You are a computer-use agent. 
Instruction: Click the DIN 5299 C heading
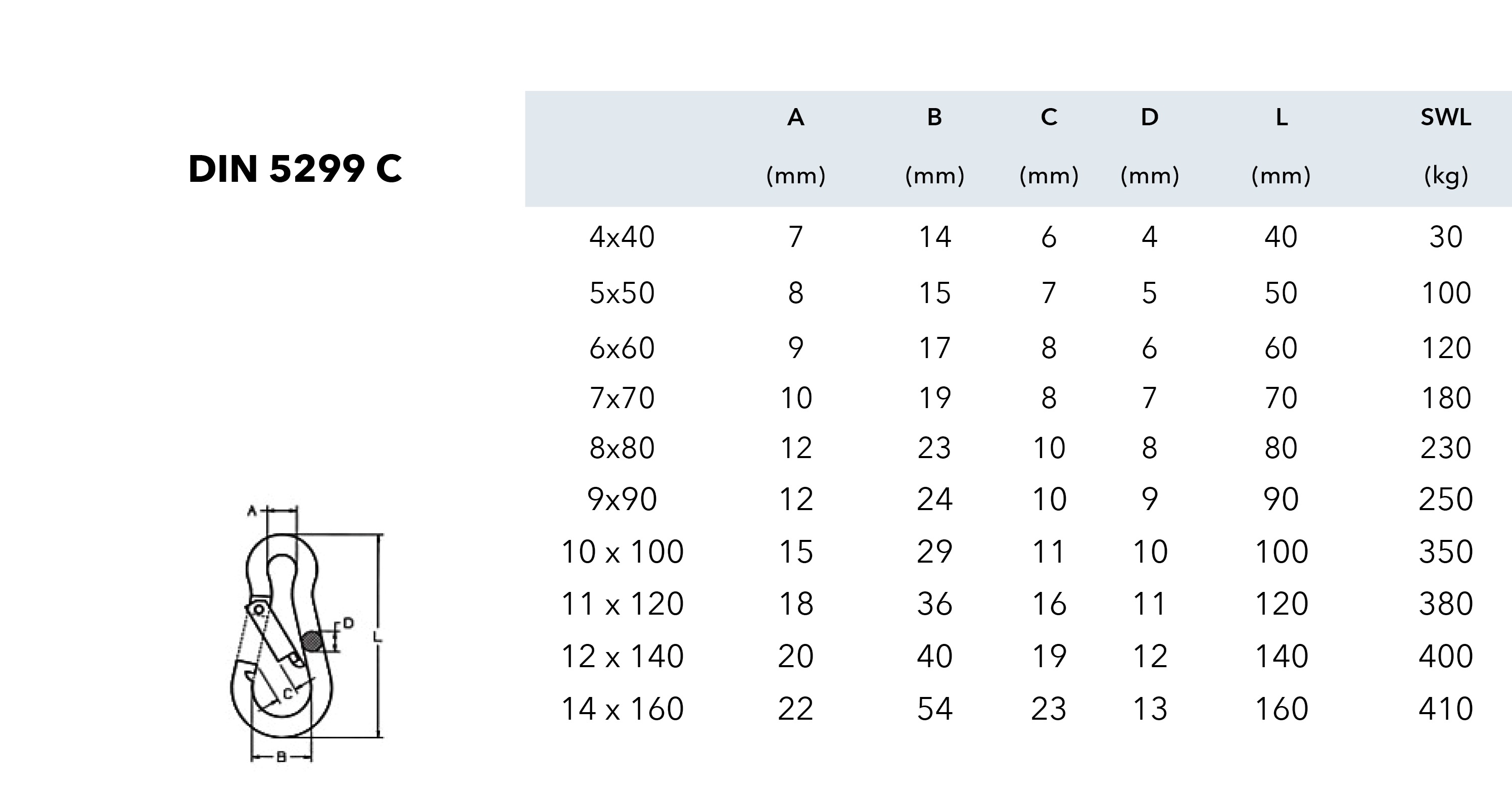(295, 169)
